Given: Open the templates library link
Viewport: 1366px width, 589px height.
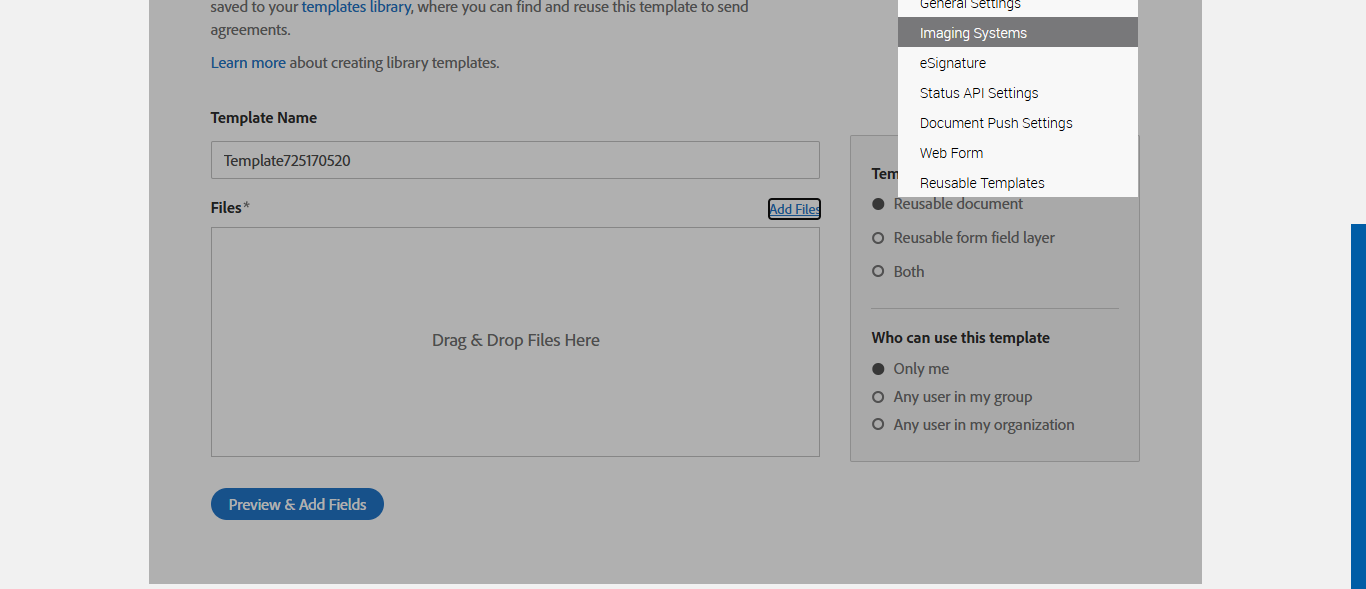Looking at the screenshot, I should coord(357,7).
